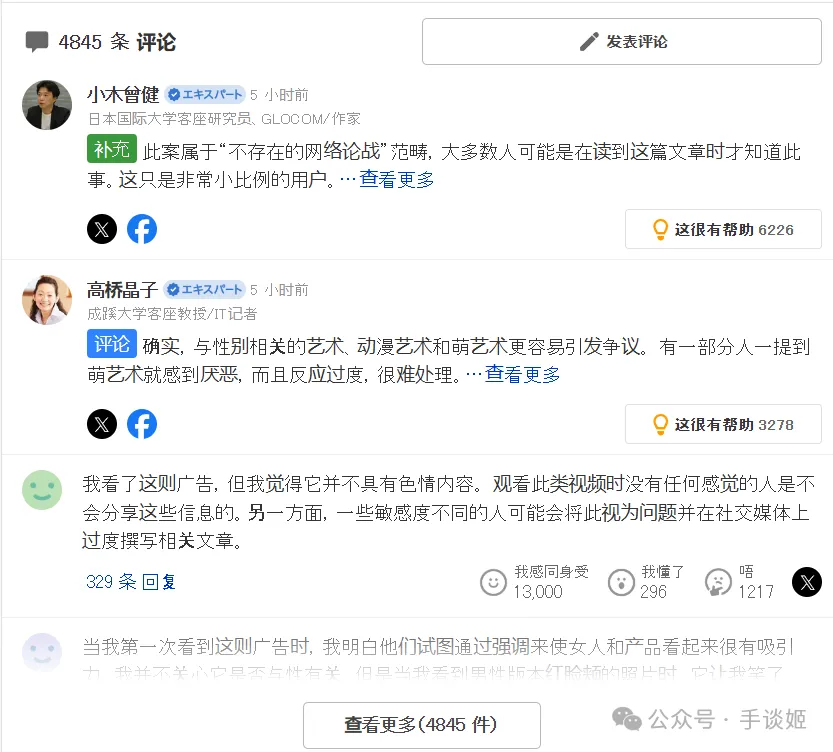Screen dimensions: 833x752
Task: Expand 查看更多 in 小木曾健's comment
Action: [x=397, y=180]
